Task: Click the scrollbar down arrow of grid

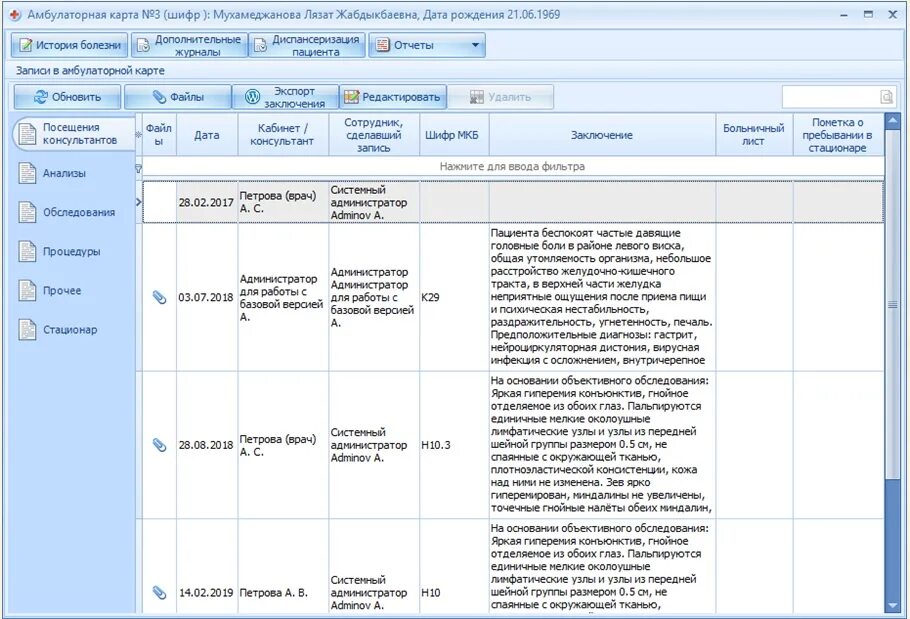Action: coord(893,605)
